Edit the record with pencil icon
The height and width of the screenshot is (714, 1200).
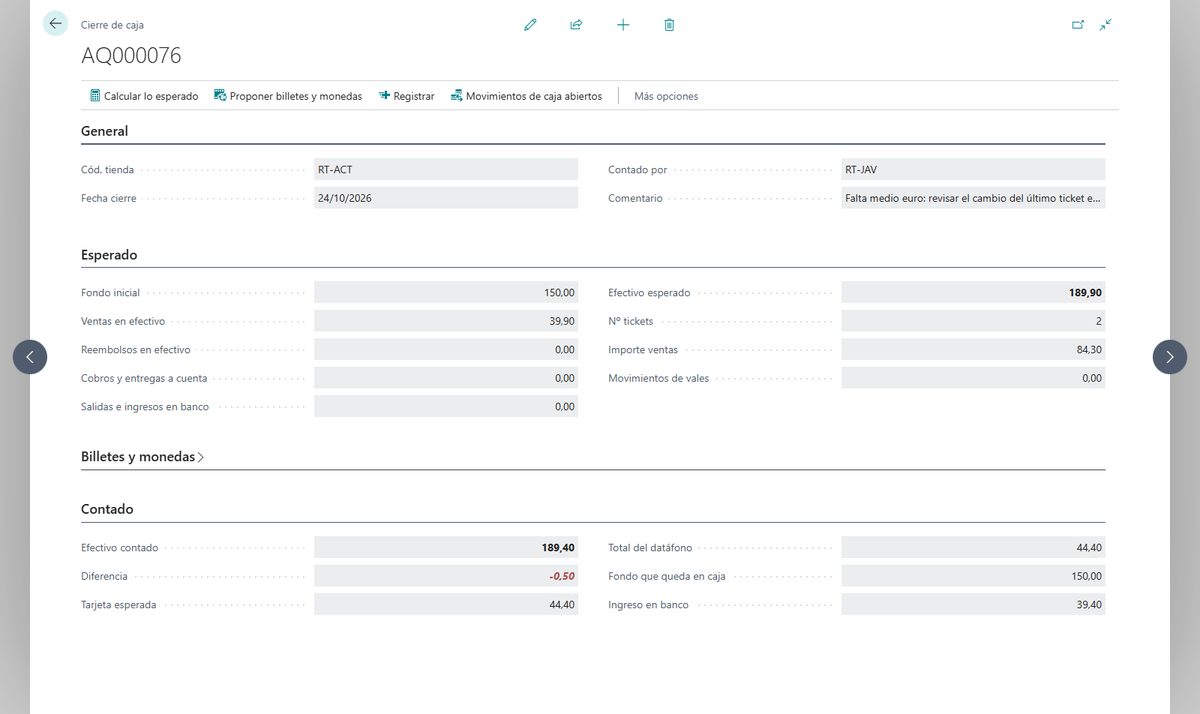[530, 25]
